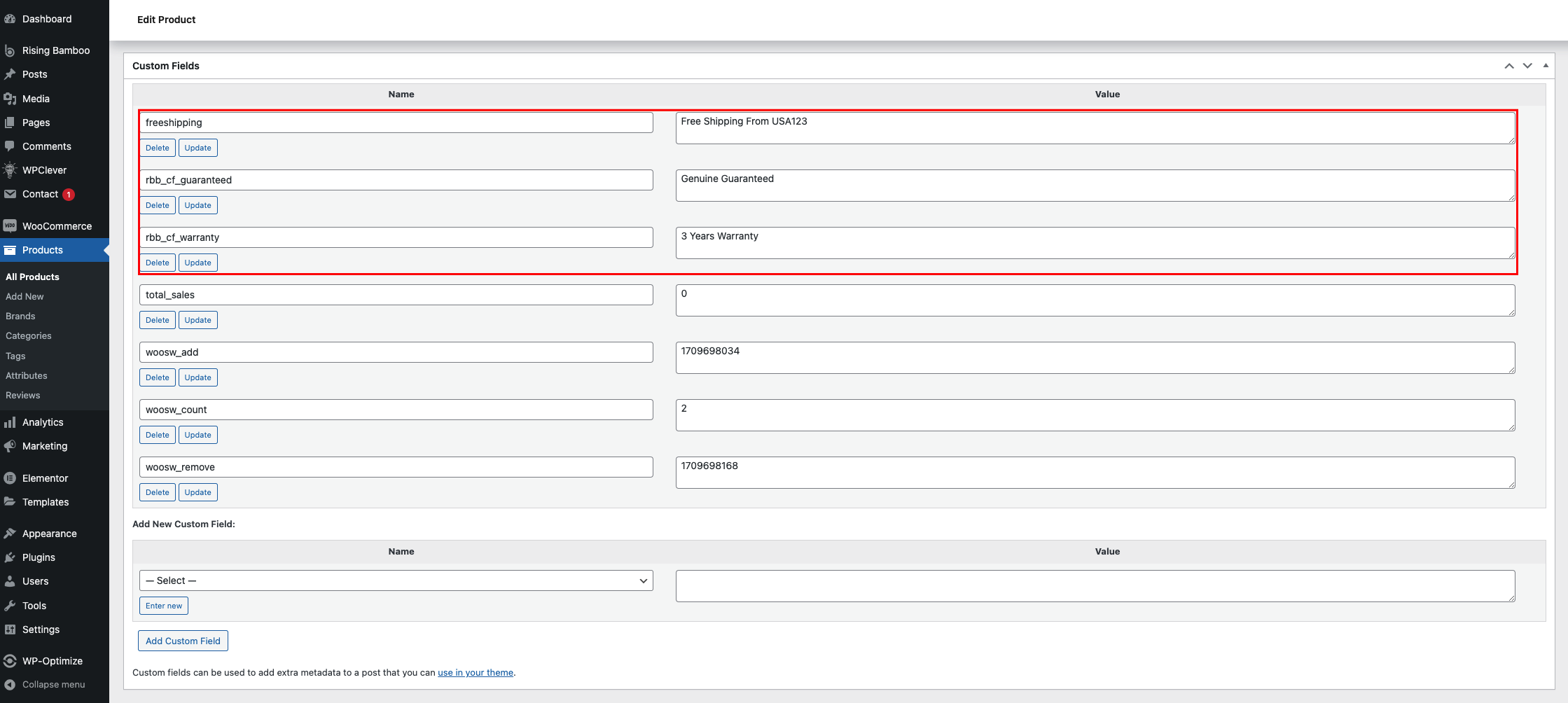Click the Plugins plug icon
This screenshot has height=703, width=1568.
10,557
